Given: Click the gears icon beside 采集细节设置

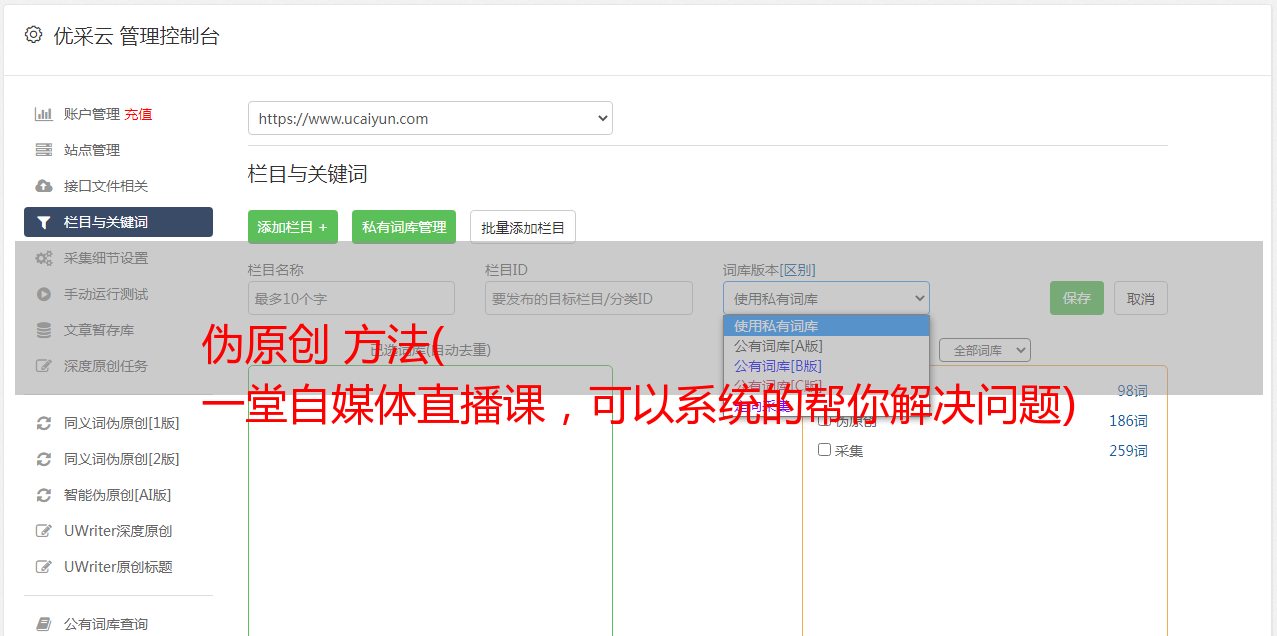Looking at the screenshot, I should 43,258.
